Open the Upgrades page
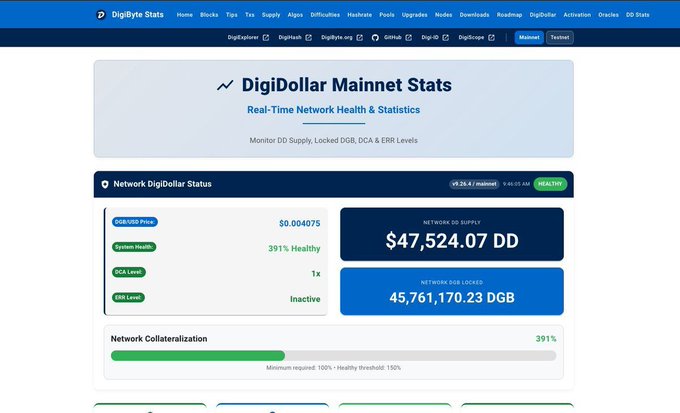The height and width of the screenshot is (413, 680). point(415,15)
